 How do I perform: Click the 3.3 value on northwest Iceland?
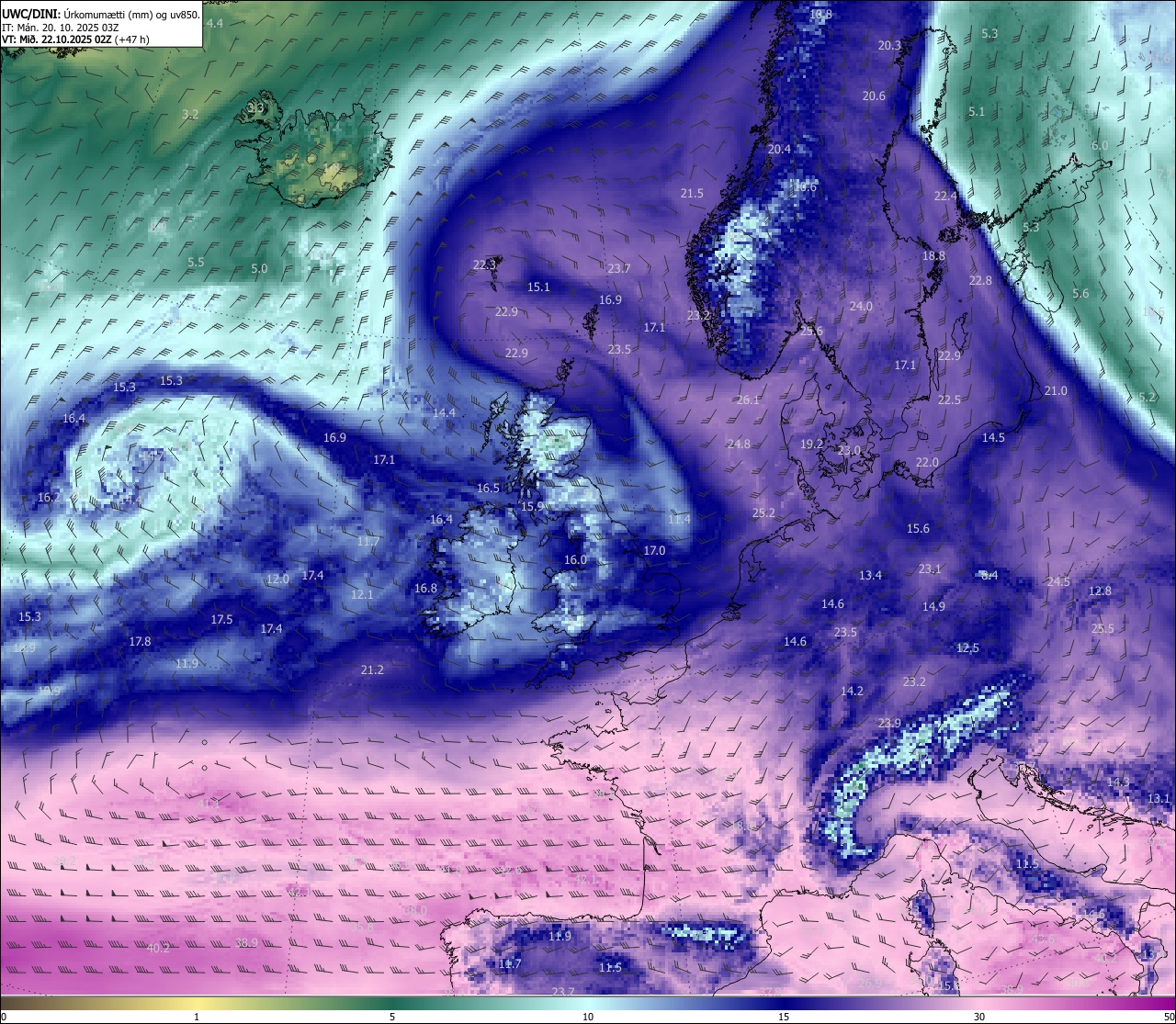pyautogui.click(x=255, y=107)
